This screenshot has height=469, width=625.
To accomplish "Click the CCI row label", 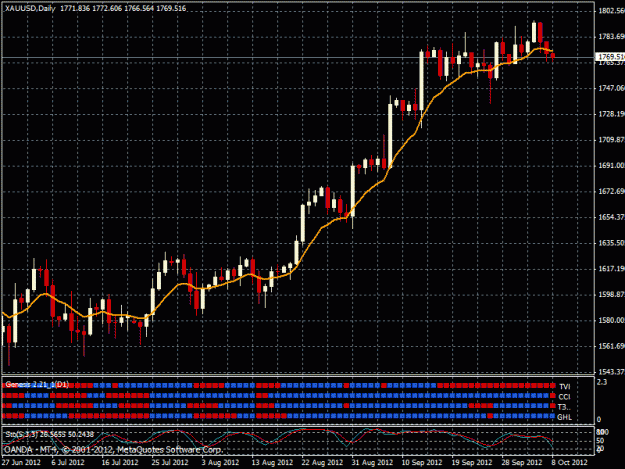I will click(x=564, y=397).
